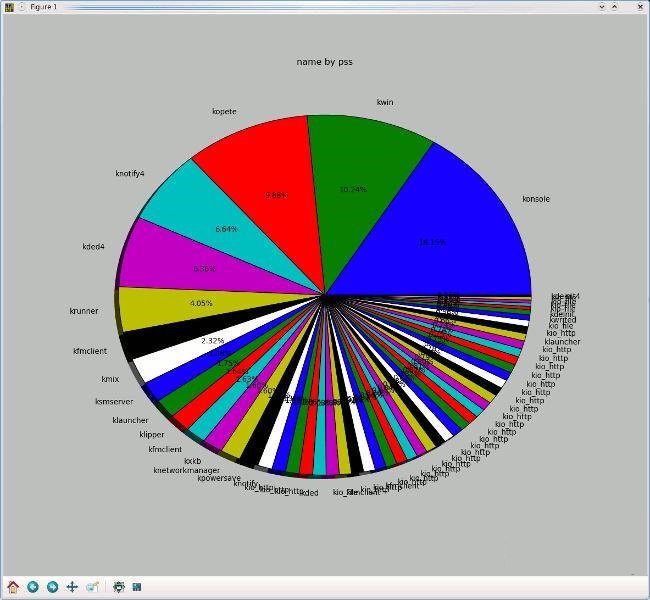Open the window menu icon in title bar
The image size is (650, 600).
[x=9, y=7]
